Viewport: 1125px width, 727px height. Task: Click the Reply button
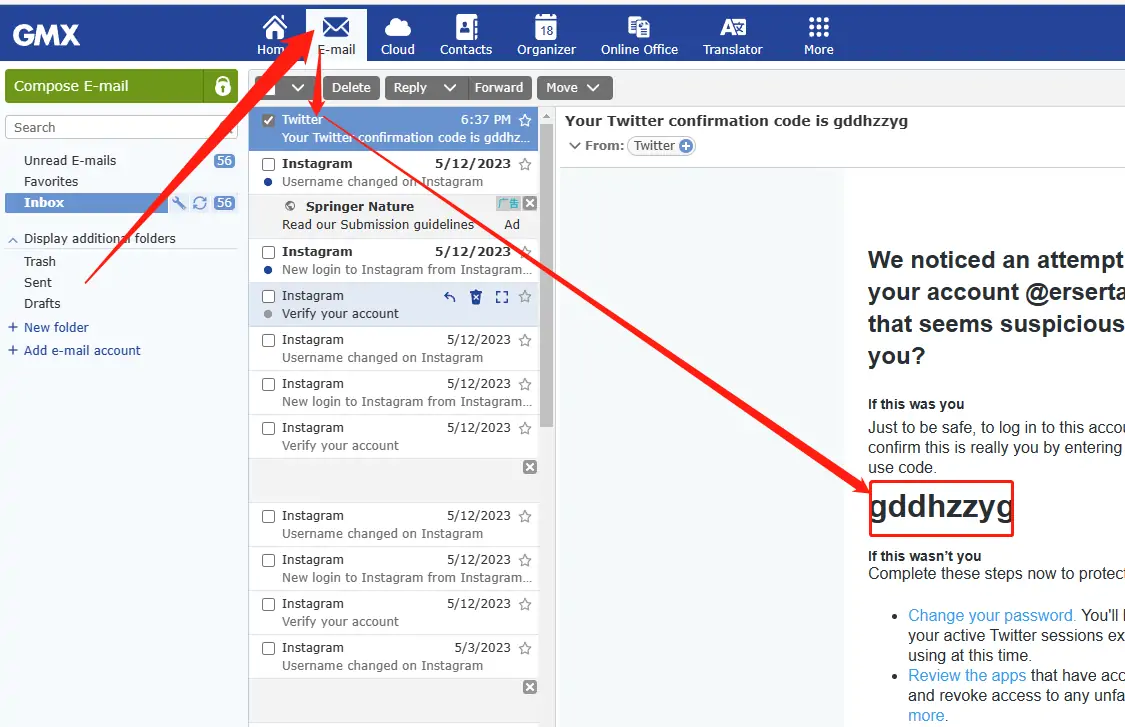point(410,88)
